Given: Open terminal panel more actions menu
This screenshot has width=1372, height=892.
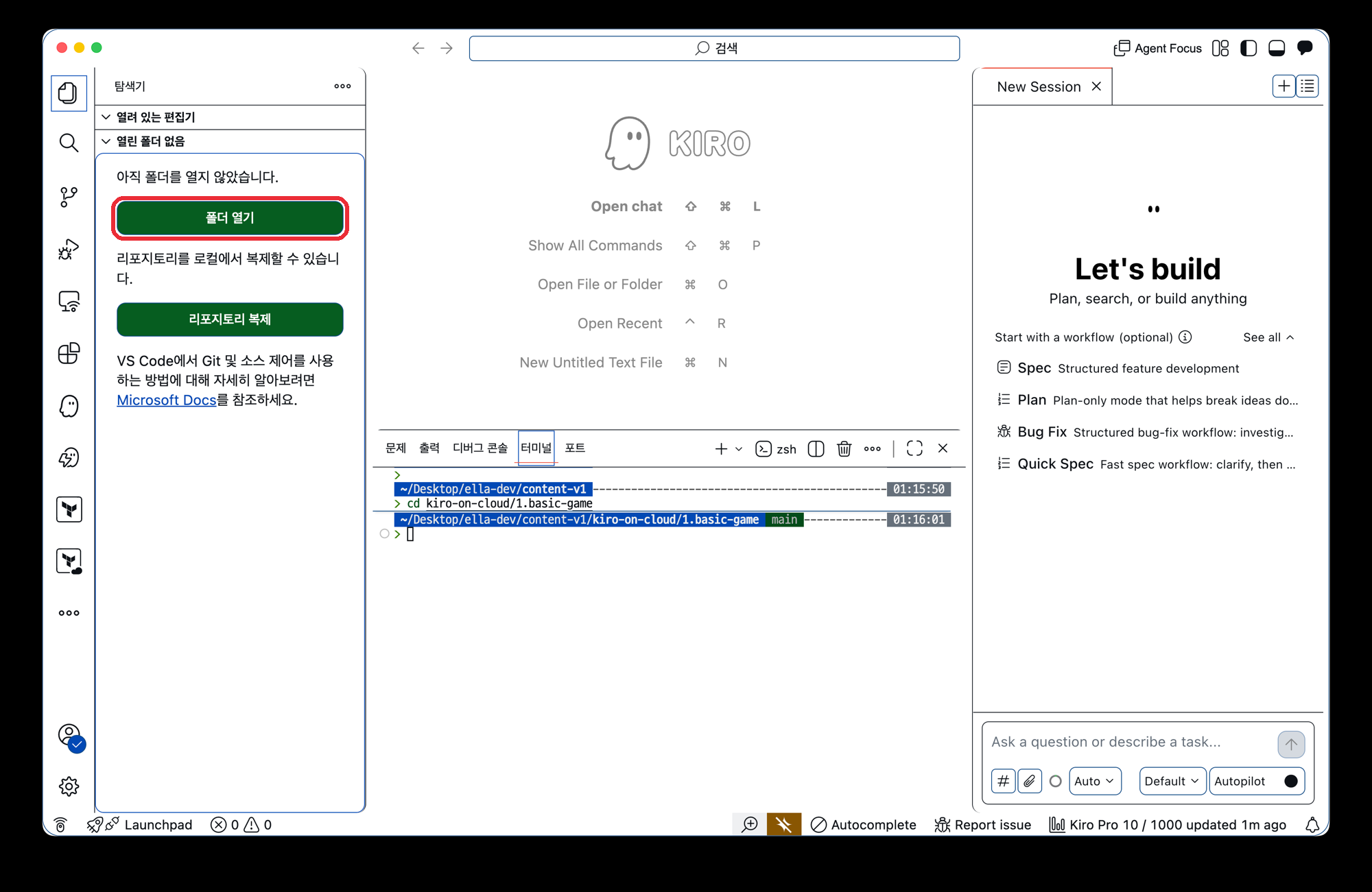Looking at the screenshot, I should [873, 448].
